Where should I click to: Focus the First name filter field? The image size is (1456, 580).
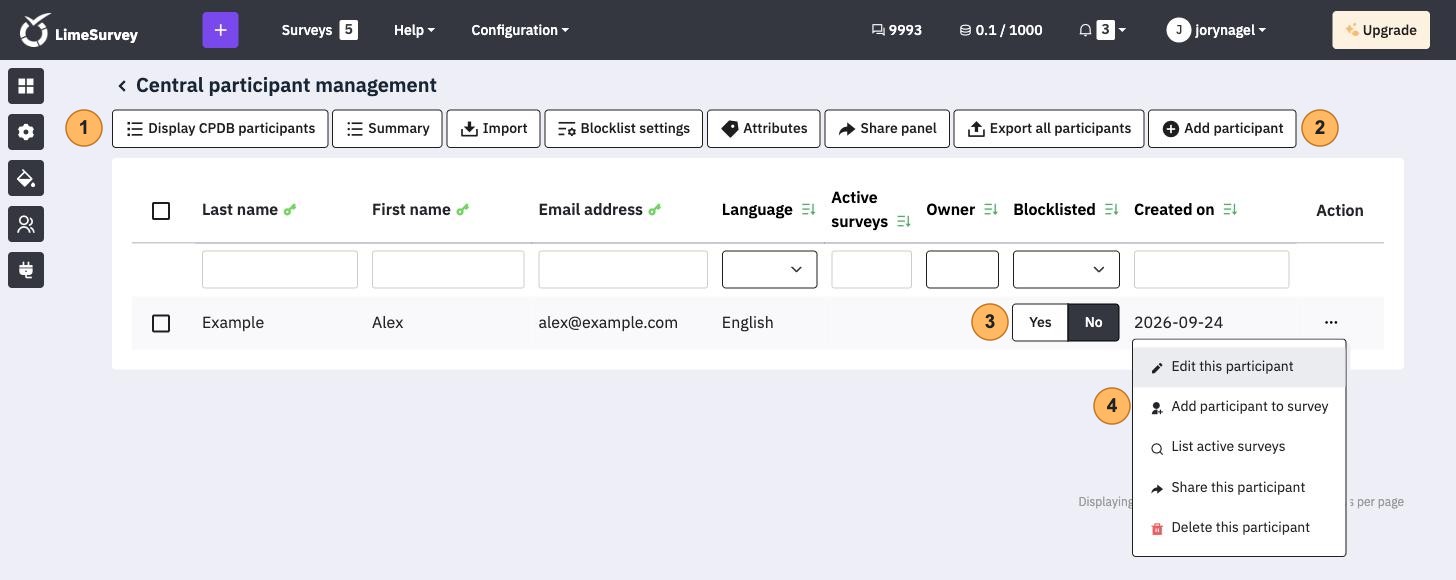coord(448,270)
